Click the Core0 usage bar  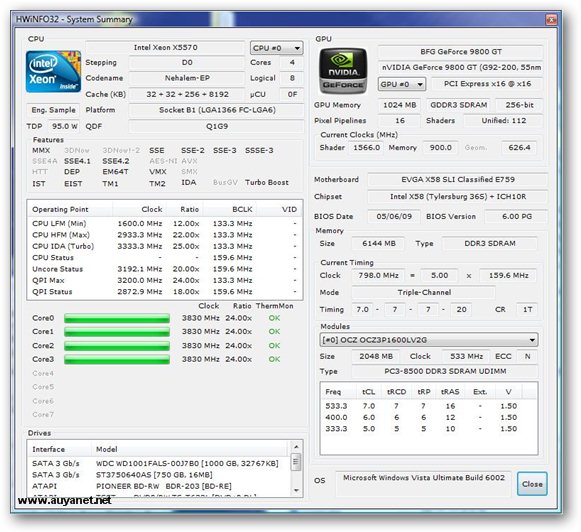coord(117,318)
